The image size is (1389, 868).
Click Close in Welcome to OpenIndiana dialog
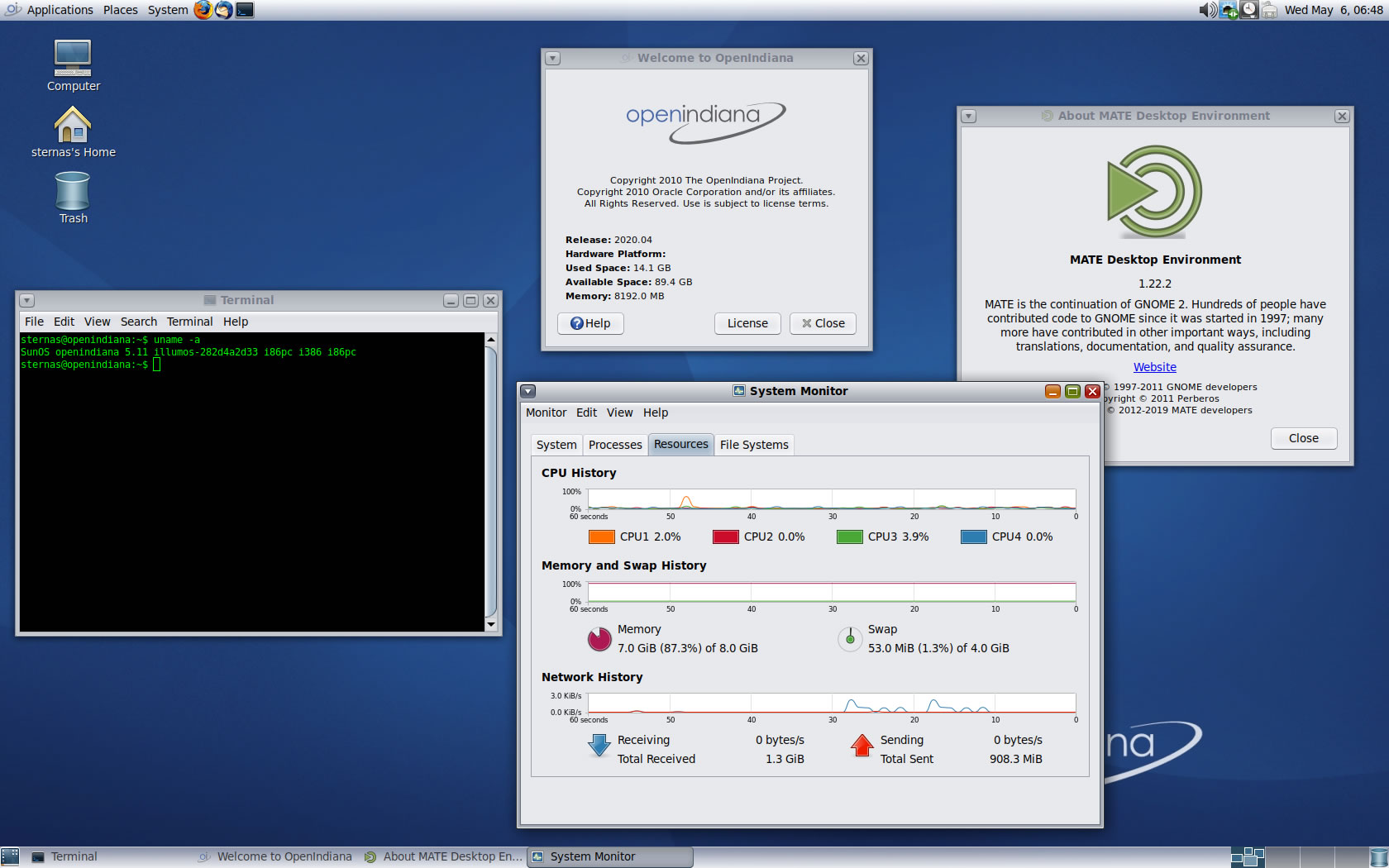(x=823, y=323)
